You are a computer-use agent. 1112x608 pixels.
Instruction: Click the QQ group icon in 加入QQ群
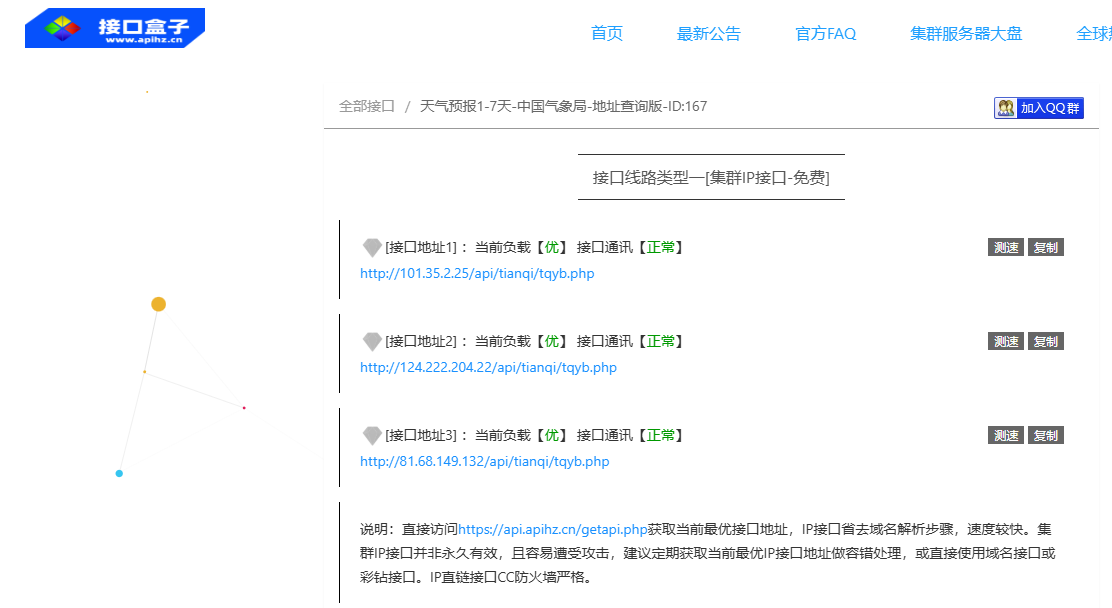1006,108
